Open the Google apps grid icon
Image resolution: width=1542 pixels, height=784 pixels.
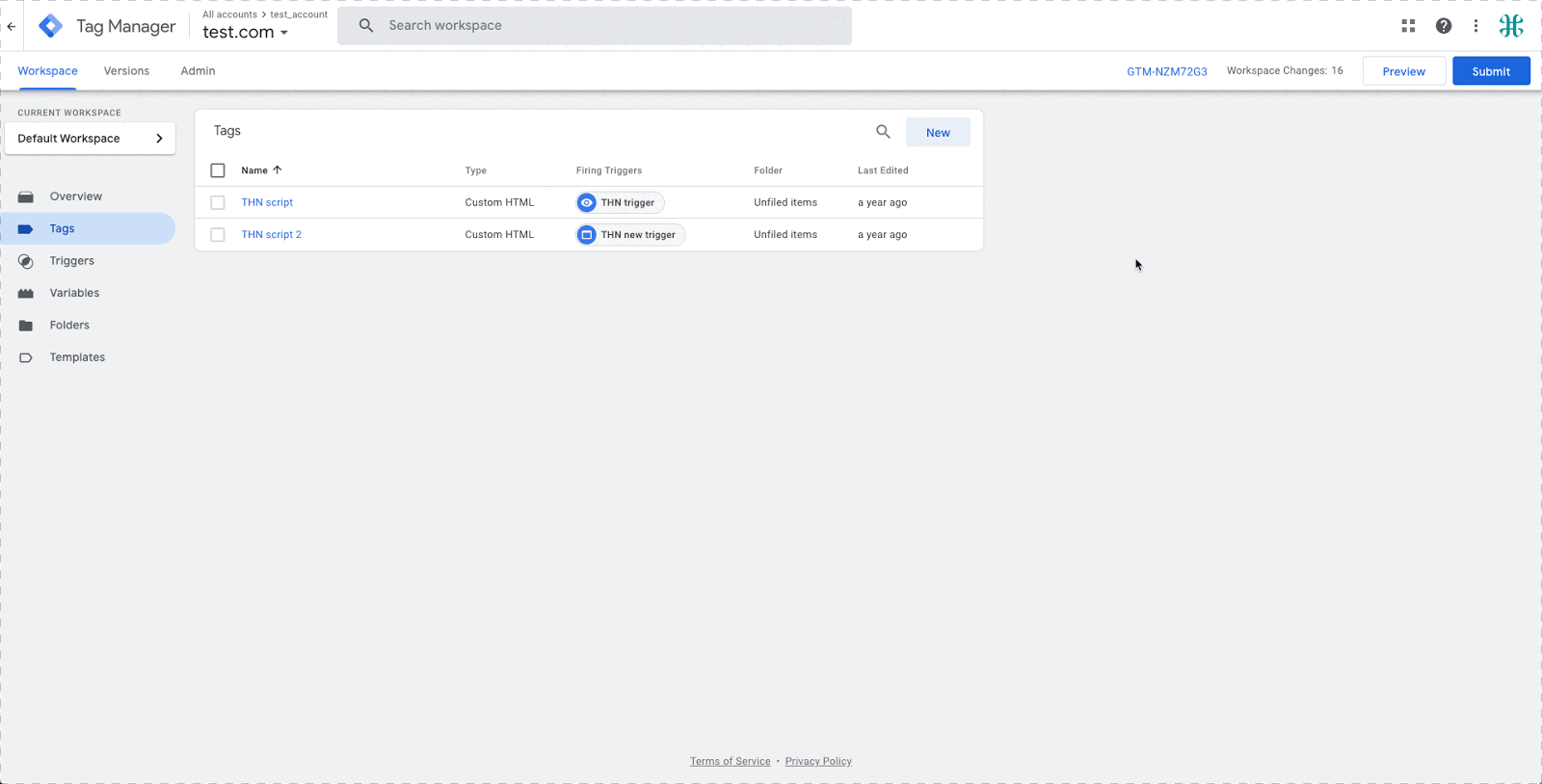1408,26
